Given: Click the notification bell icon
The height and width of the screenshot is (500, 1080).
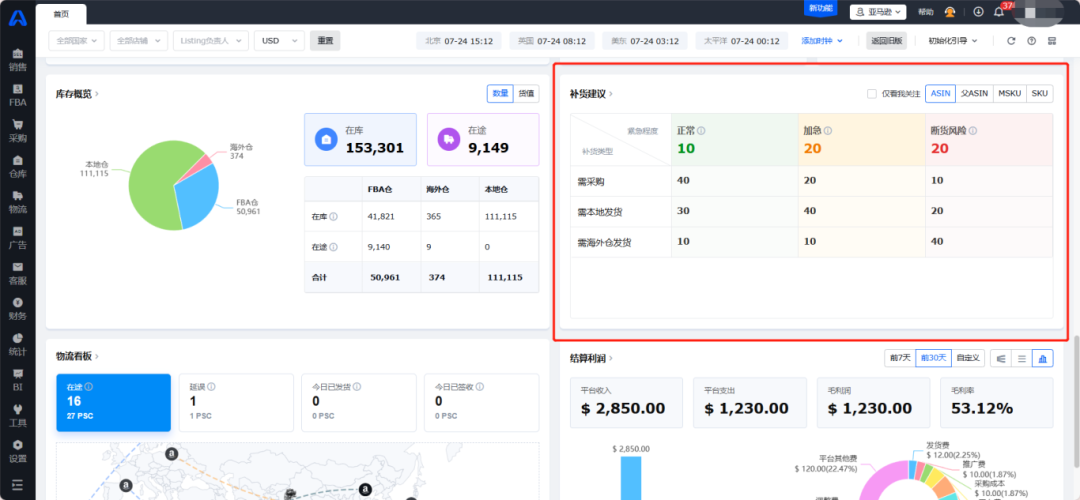Looking at the screenshot, I should [x=998, y=12].
